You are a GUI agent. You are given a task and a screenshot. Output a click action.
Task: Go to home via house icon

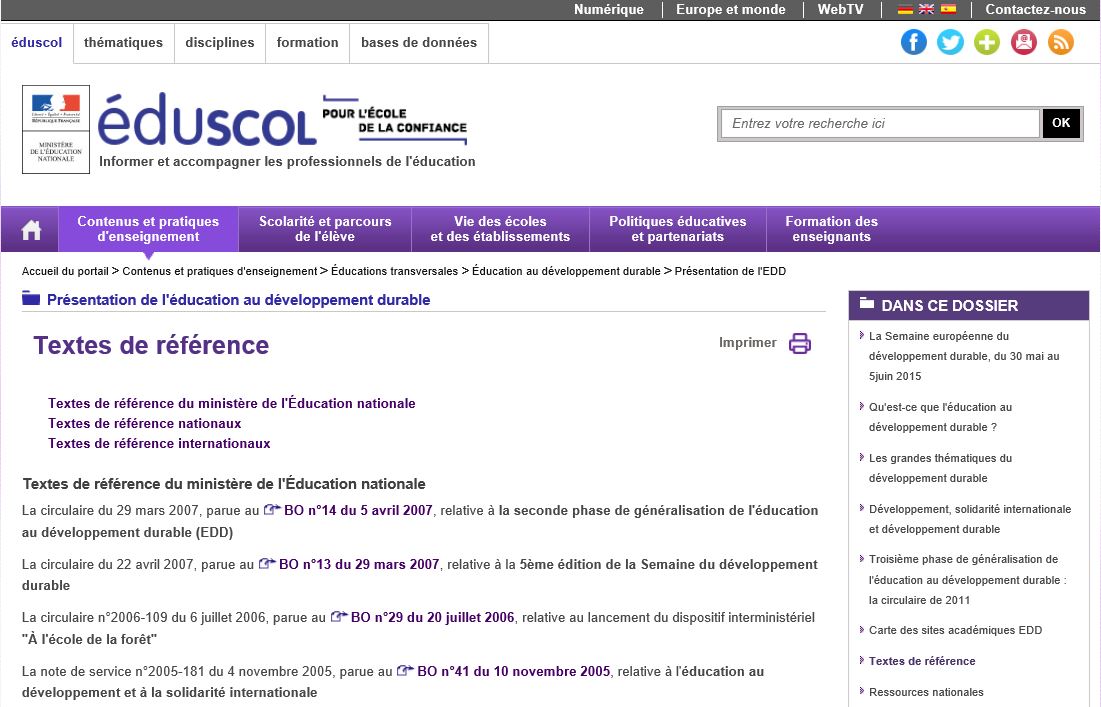(31, 230)
